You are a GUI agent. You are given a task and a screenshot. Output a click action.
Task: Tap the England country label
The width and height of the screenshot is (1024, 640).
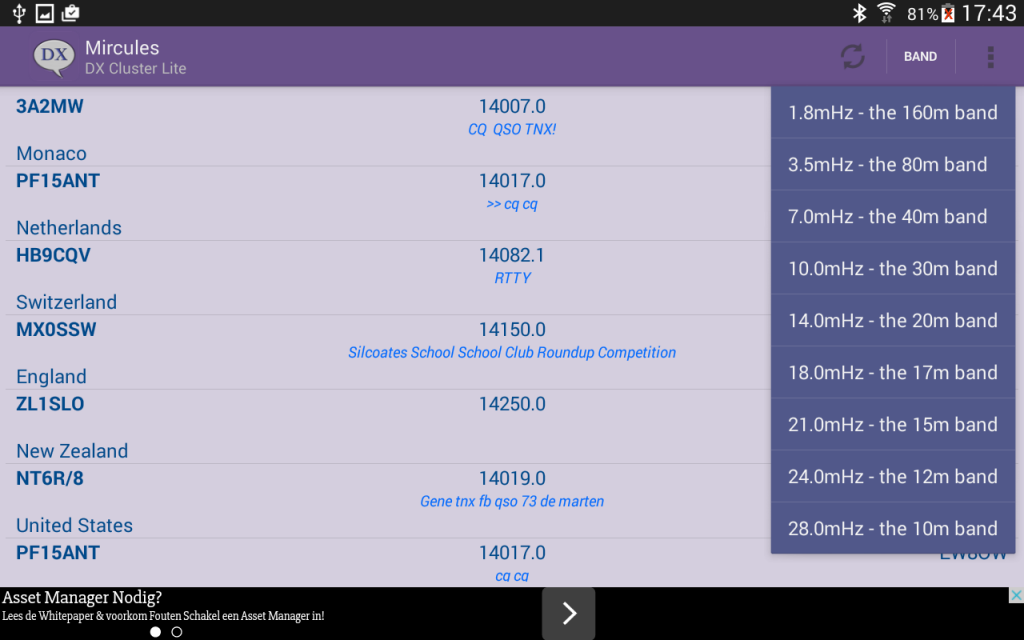tap(51, 377)
